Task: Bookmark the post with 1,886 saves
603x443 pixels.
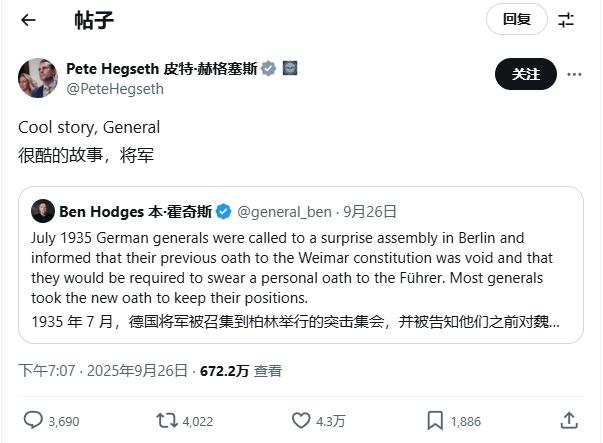Action: [x=435, y=421]
